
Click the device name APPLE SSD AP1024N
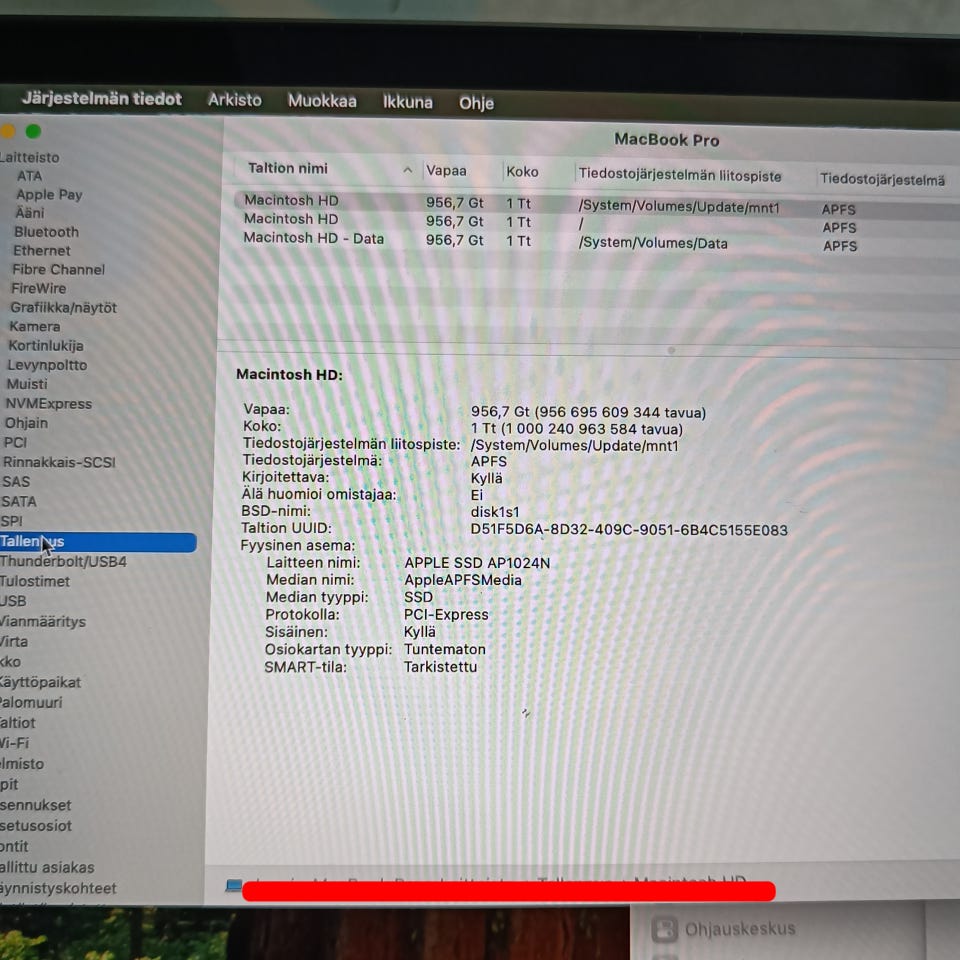point(477,563)
